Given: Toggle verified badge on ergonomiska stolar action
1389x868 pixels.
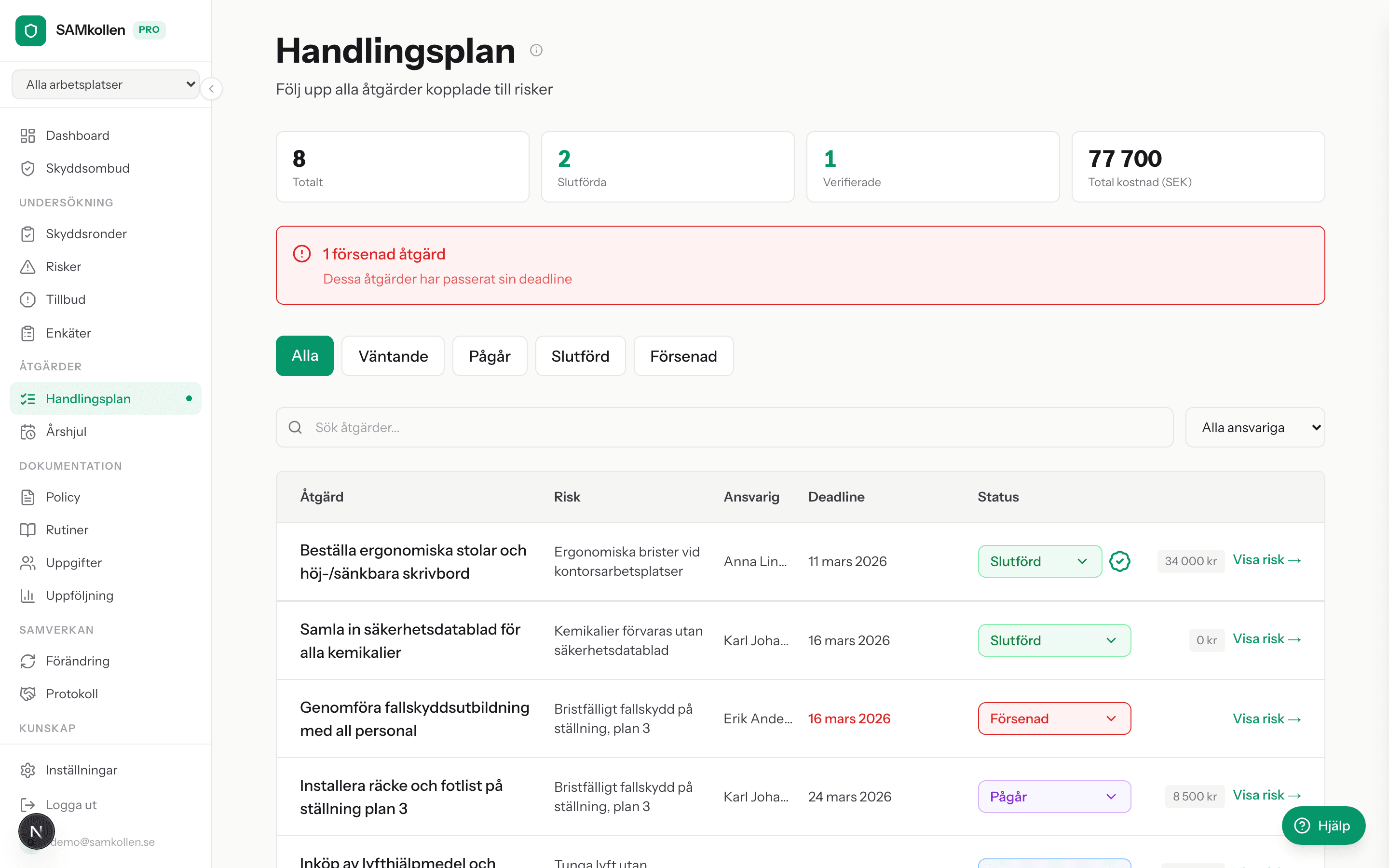Looking at the screenshot, I should point(1119,561).
